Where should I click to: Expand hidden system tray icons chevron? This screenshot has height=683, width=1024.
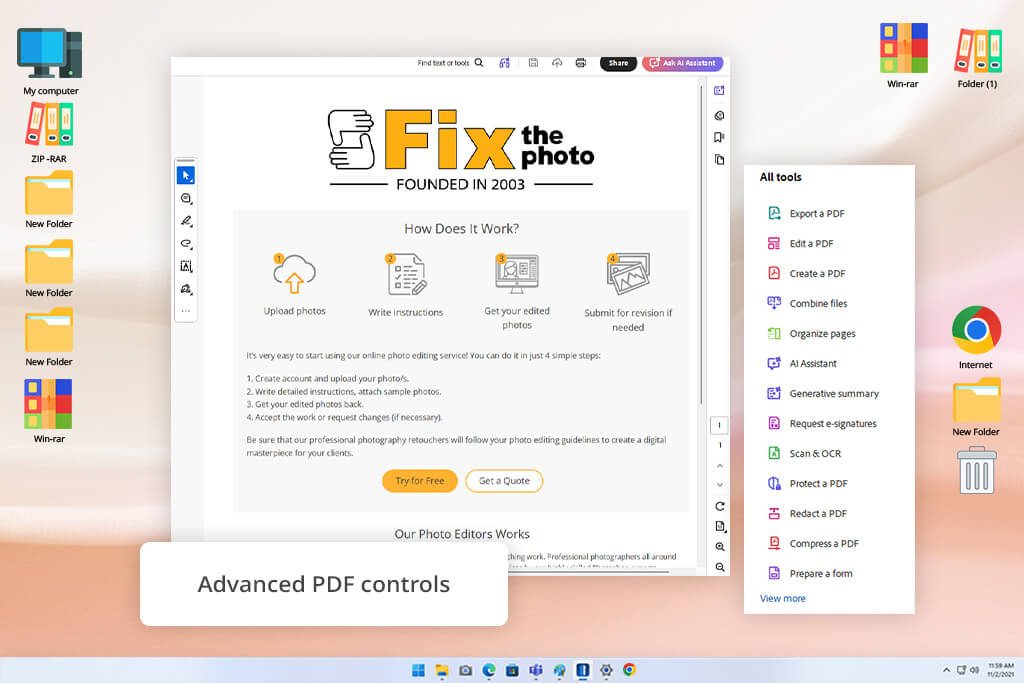tap(946, 670)
